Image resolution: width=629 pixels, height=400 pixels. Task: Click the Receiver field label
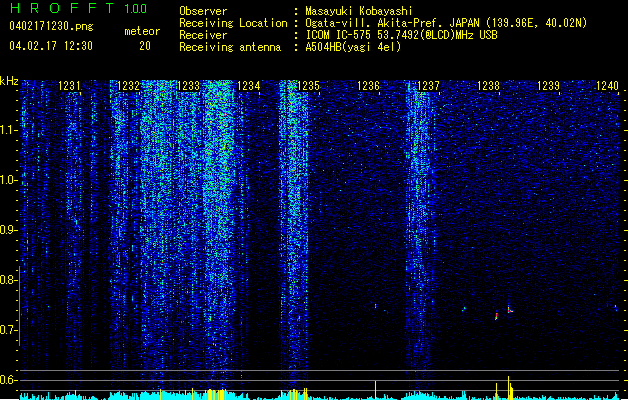coord(203,35)
